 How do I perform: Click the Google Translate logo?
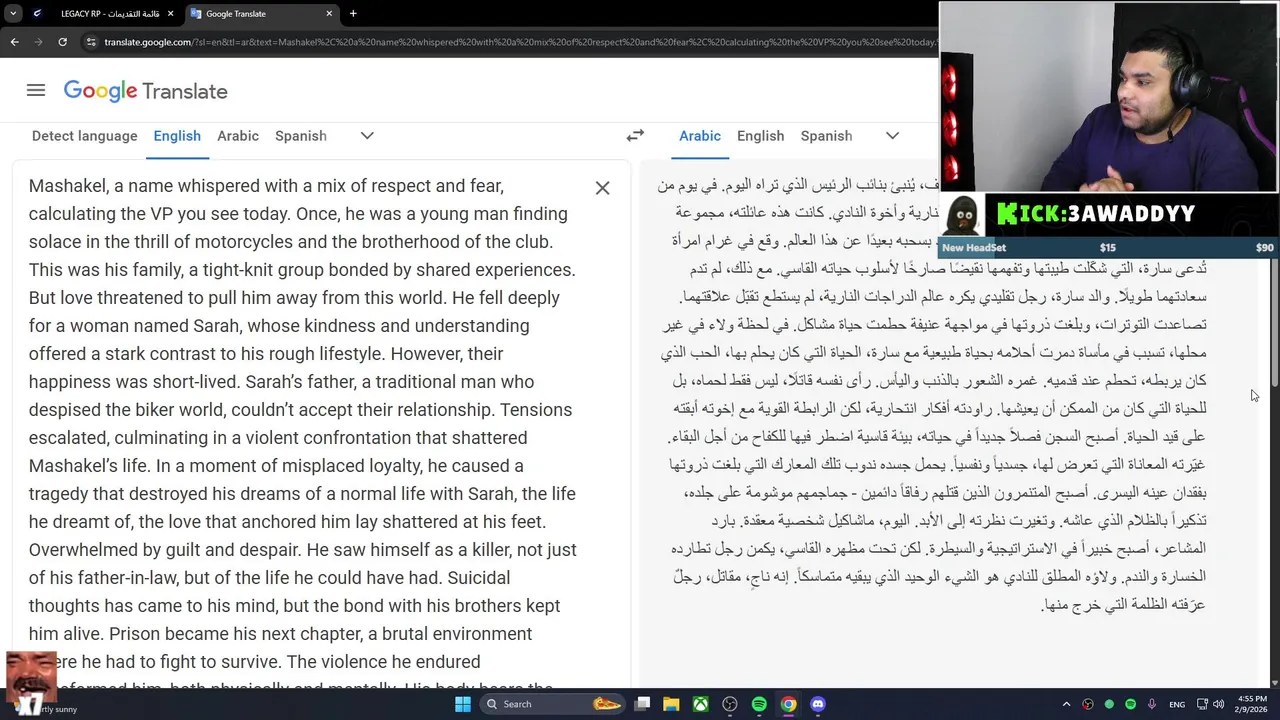tap(146, 91)
